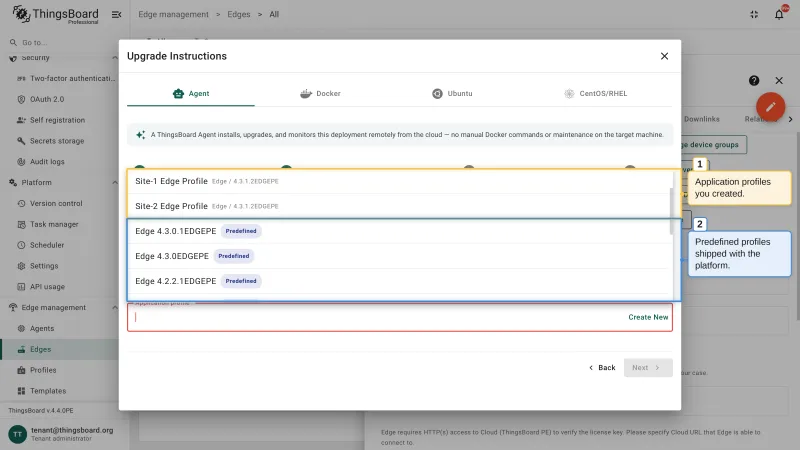Screen dimensions: 800x450
Task: Click the Scheduler clock icon
Action: click(21, 245)
